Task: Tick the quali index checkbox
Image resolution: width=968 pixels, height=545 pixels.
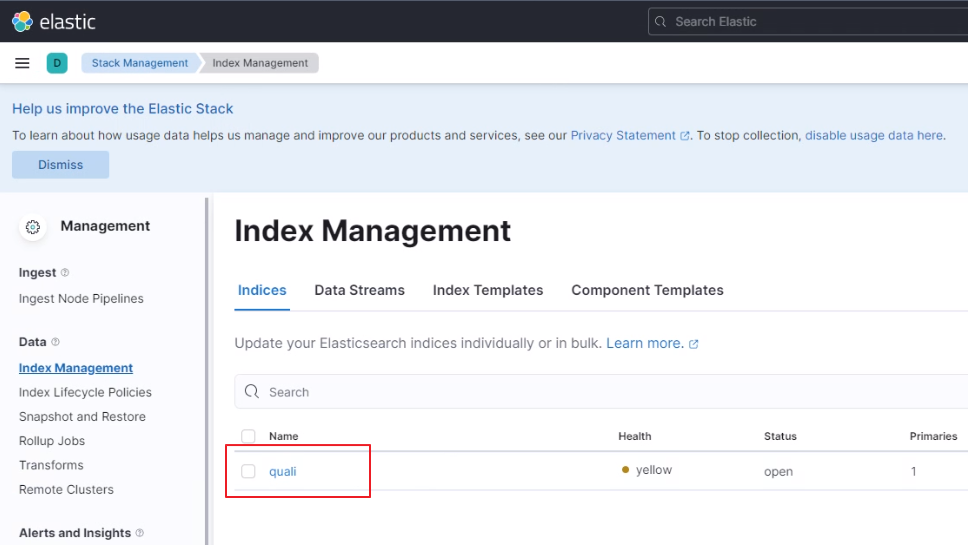Action: (248, 471)
